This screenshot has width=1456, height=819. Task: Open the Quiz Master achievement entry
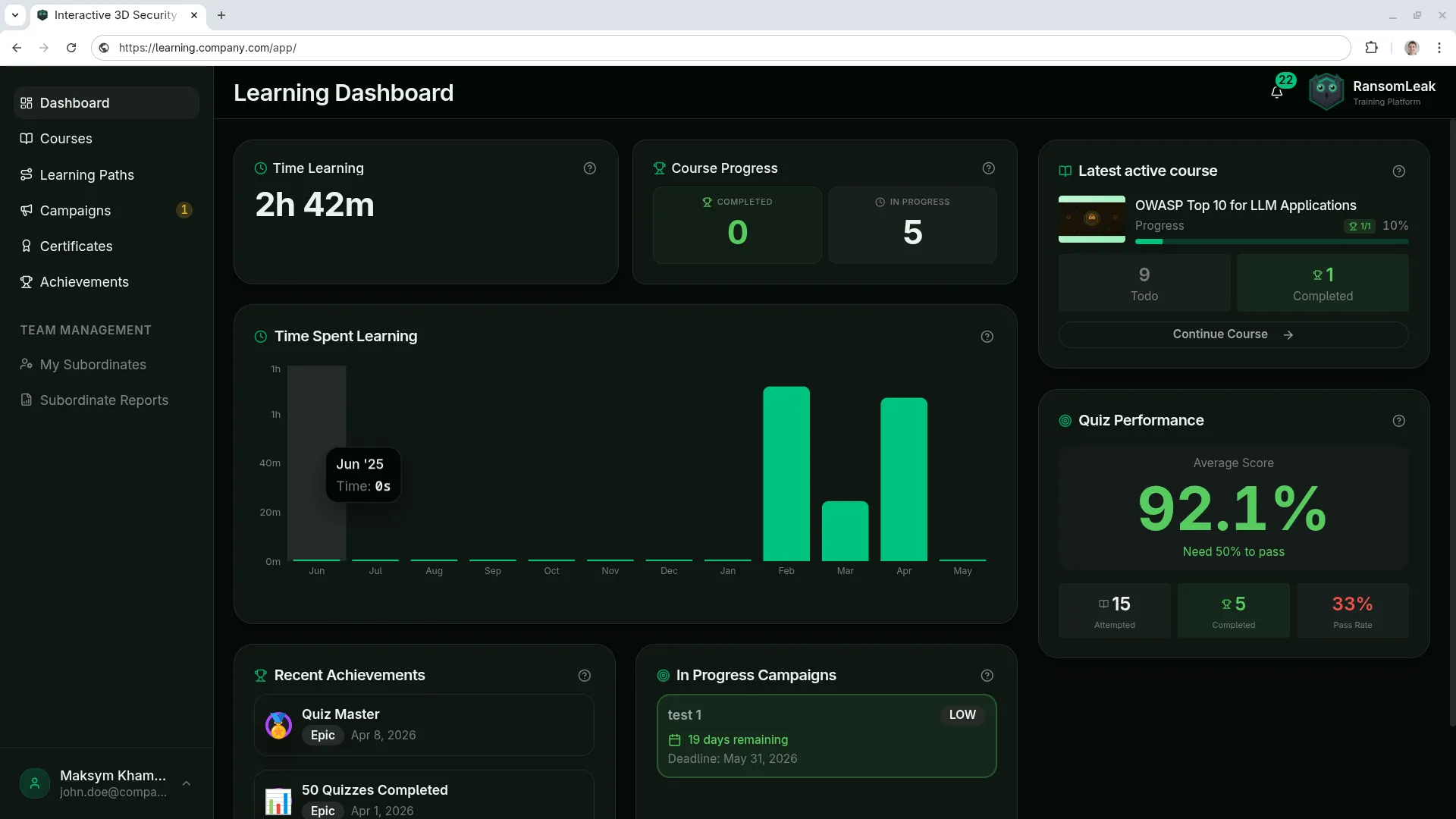[x=424, y=725]
